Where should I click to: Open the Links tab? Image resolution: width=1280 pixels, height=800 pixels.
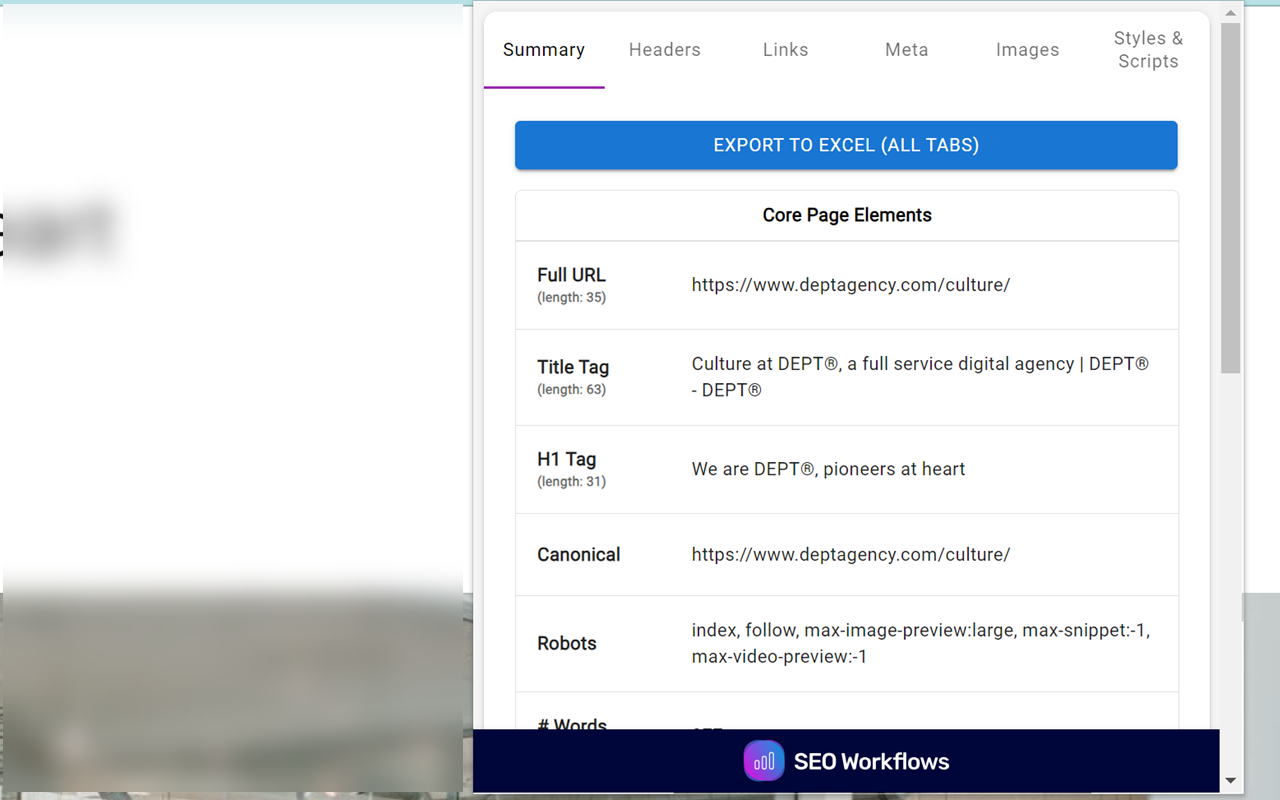coord(786,50)
